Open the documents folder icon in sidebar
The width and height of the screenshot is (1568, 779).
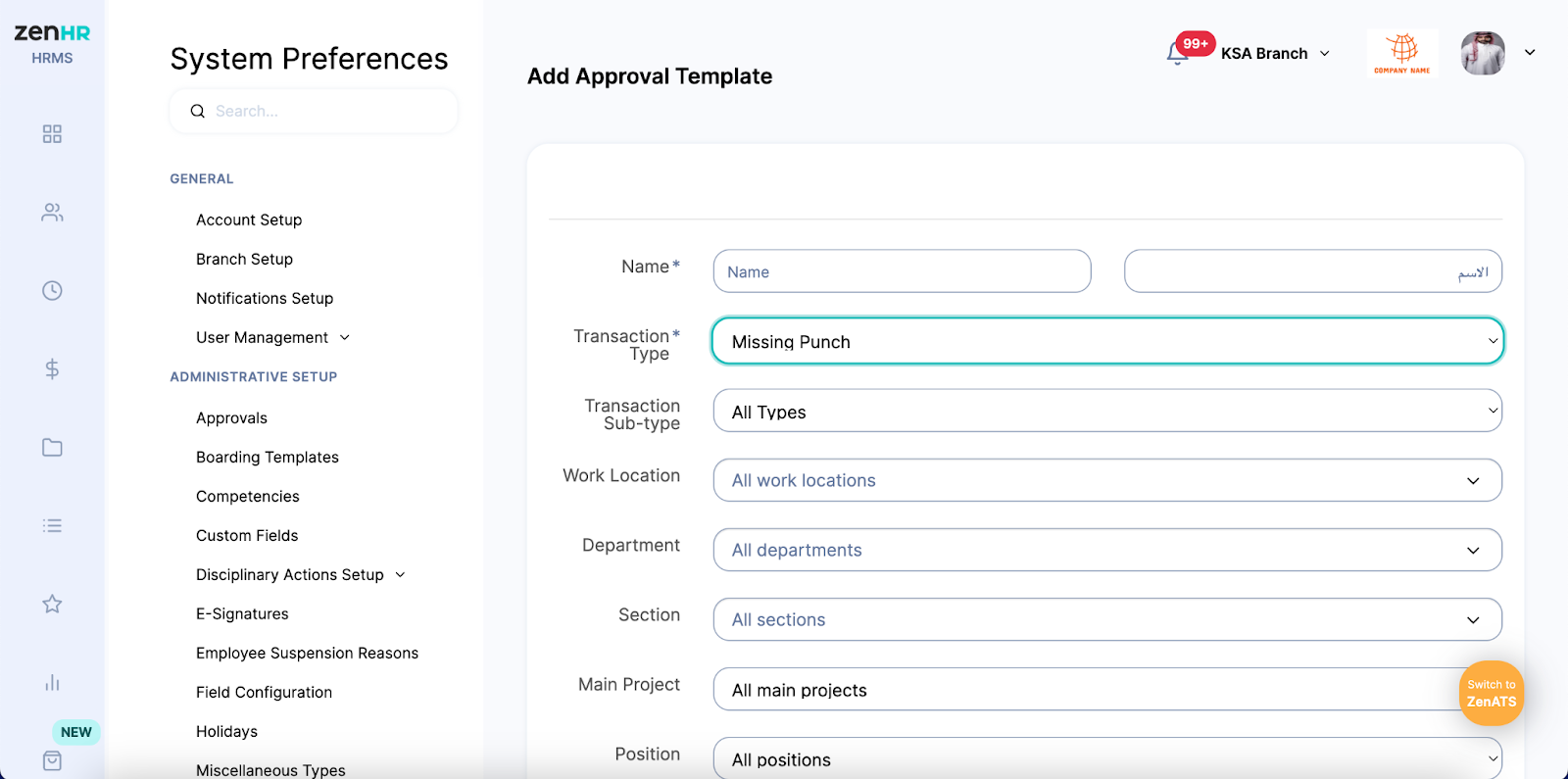[x=52, y=448]
